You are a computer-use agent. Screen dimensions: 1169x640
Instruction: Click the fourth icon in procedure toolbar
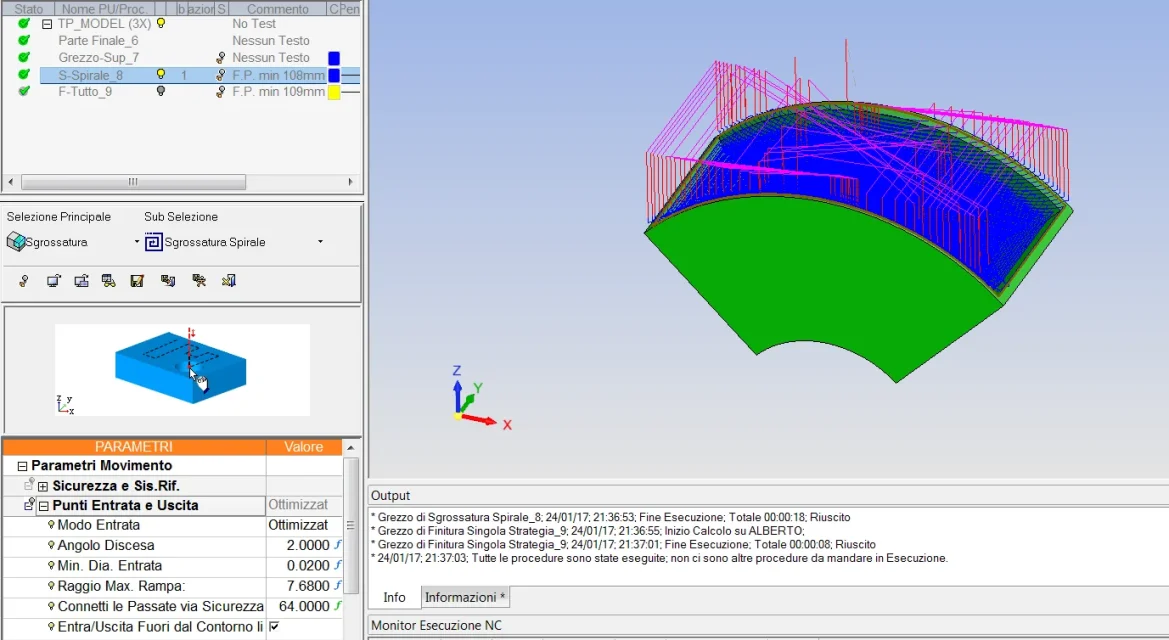109,280
